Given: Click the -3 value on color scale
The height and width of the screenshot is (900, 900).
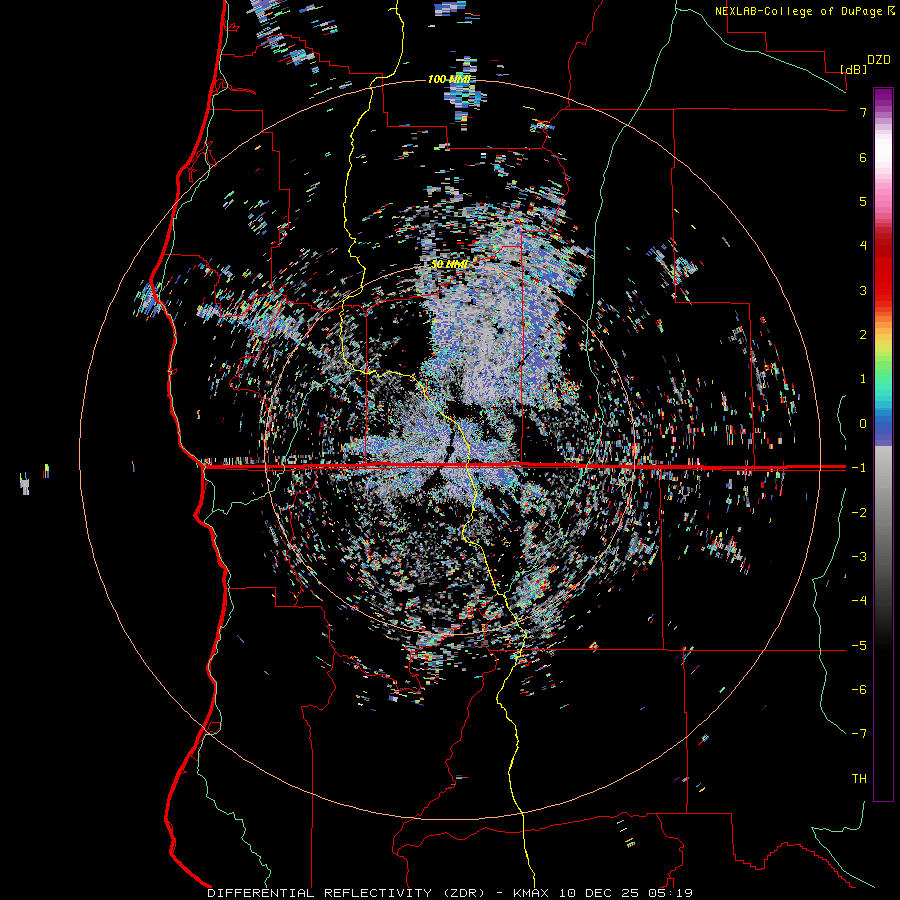Looking at the screenshot, I should tap(859, 557).
